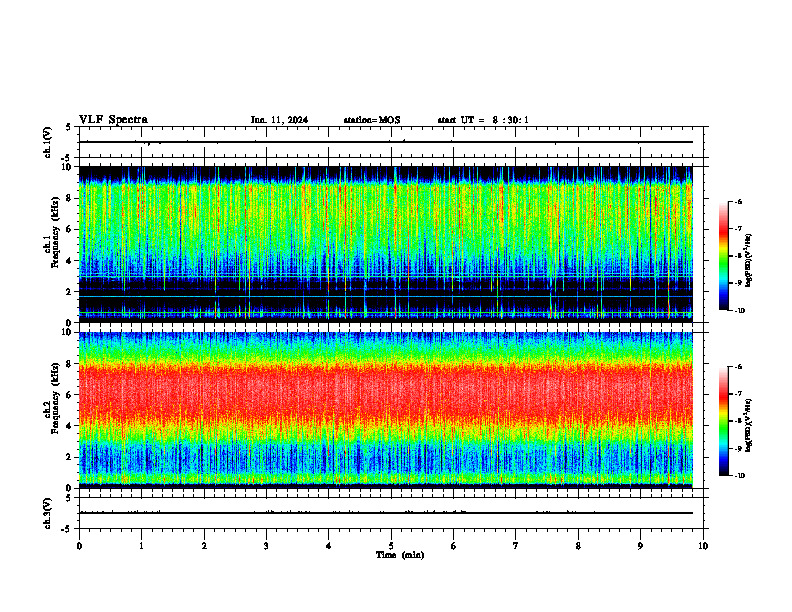Click the ch.1 spectrogram color scale bar
This screenshot has height=612, width=792.
723,256
